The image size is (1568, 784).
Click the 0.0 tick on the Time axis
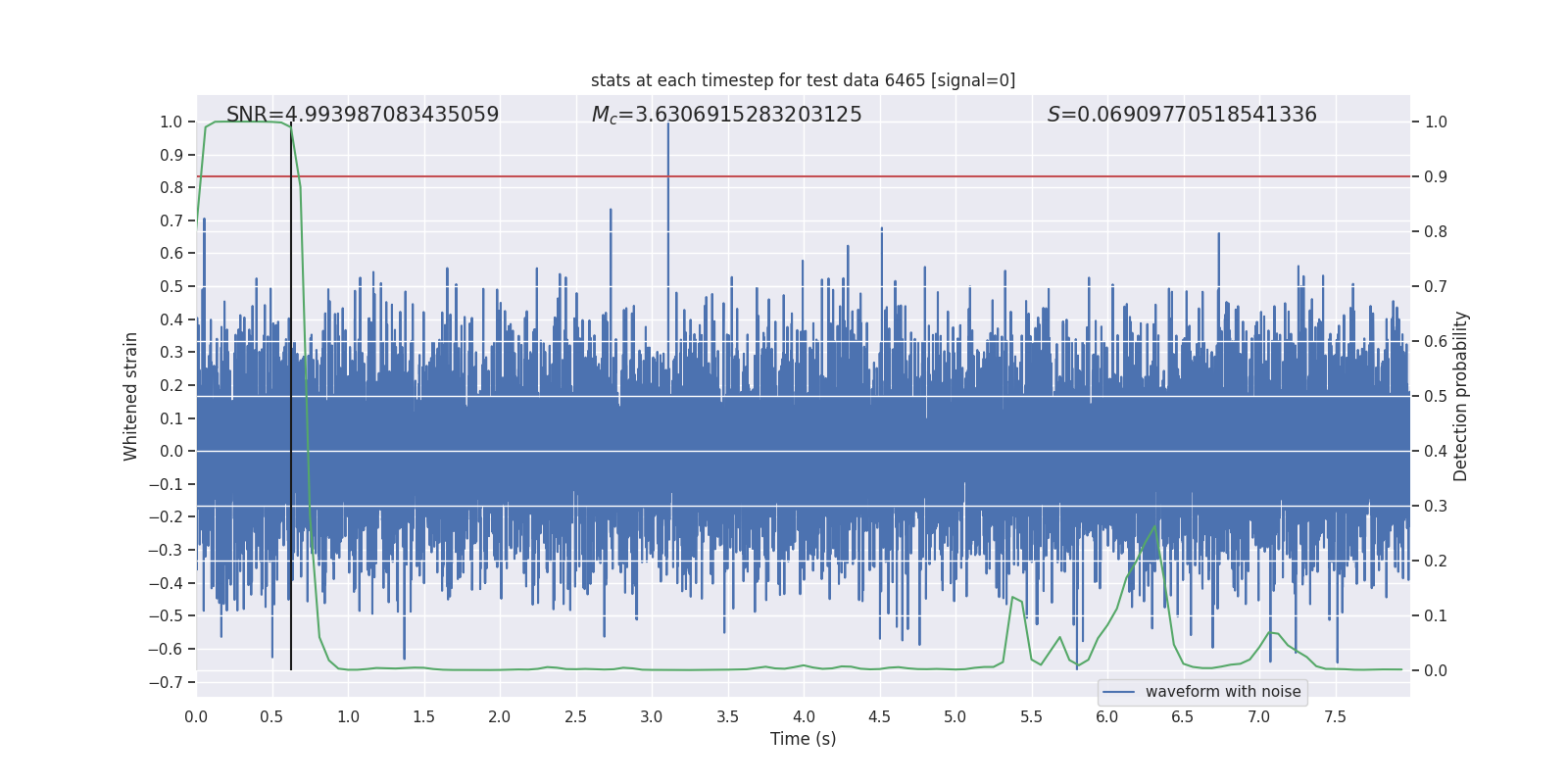click(196, 716)
